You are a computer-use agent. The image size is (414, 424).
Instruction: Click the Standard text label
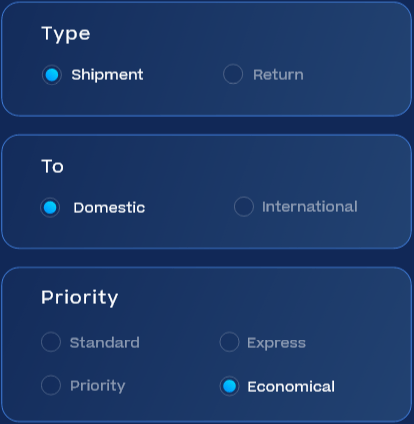click(x=105, y=342)
